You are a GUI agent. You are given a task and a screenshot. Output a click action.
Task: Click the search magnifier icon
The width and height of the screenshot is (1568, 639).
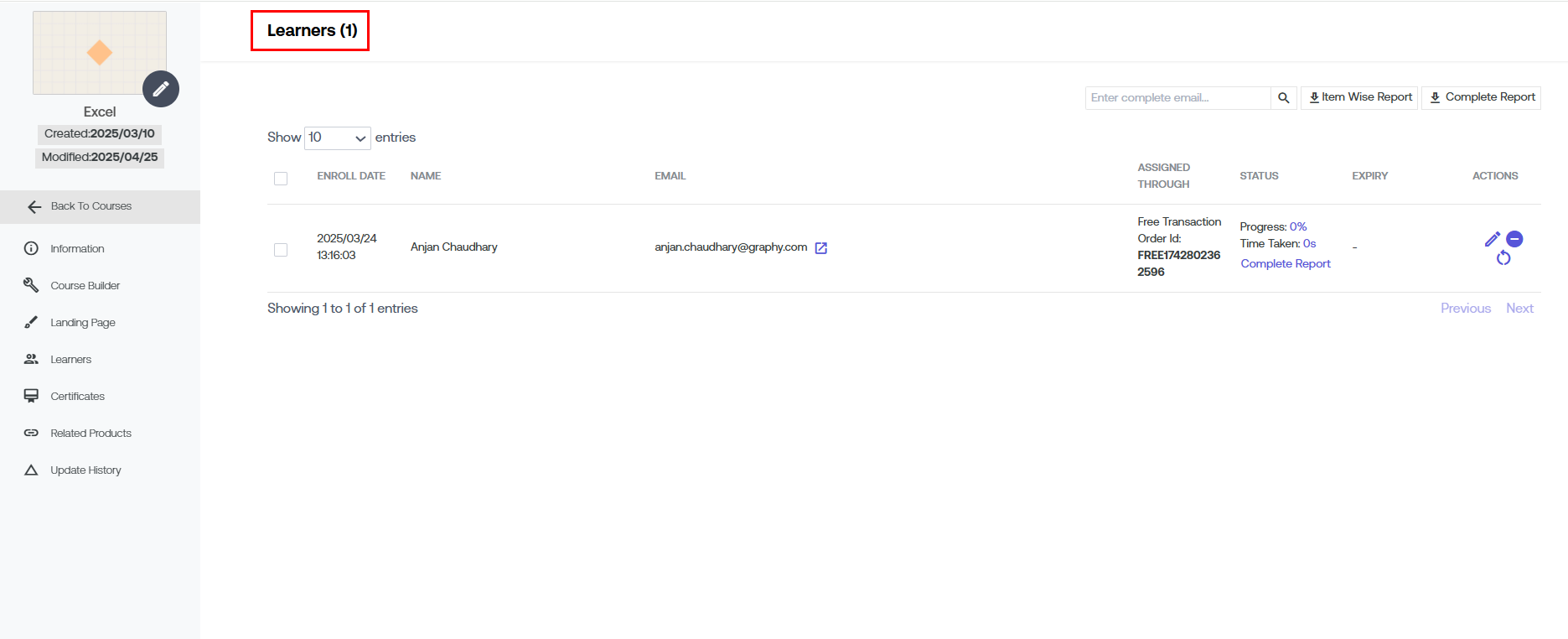pos(1283,98)
